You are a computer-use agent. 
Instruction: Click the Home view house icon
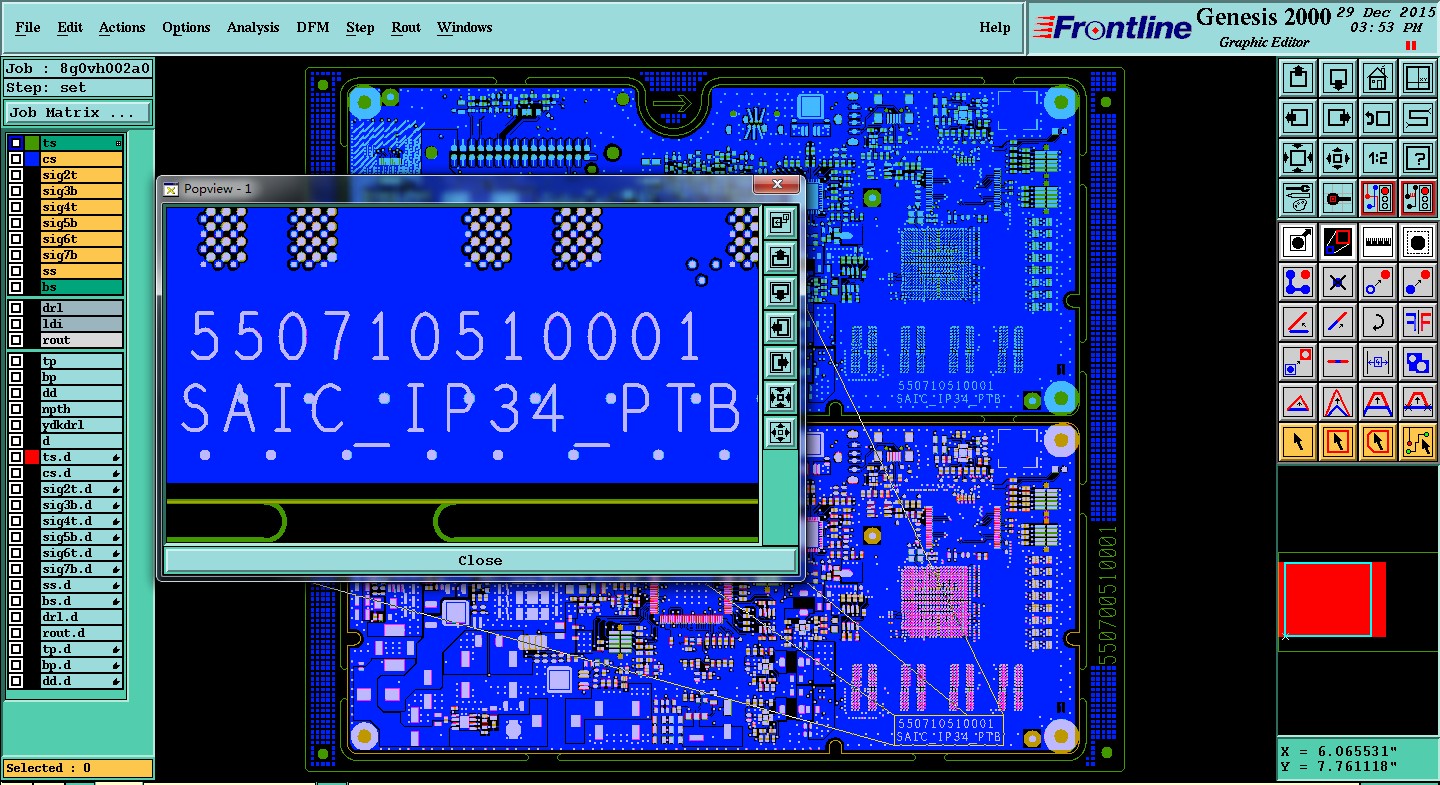coord(1378,77)
